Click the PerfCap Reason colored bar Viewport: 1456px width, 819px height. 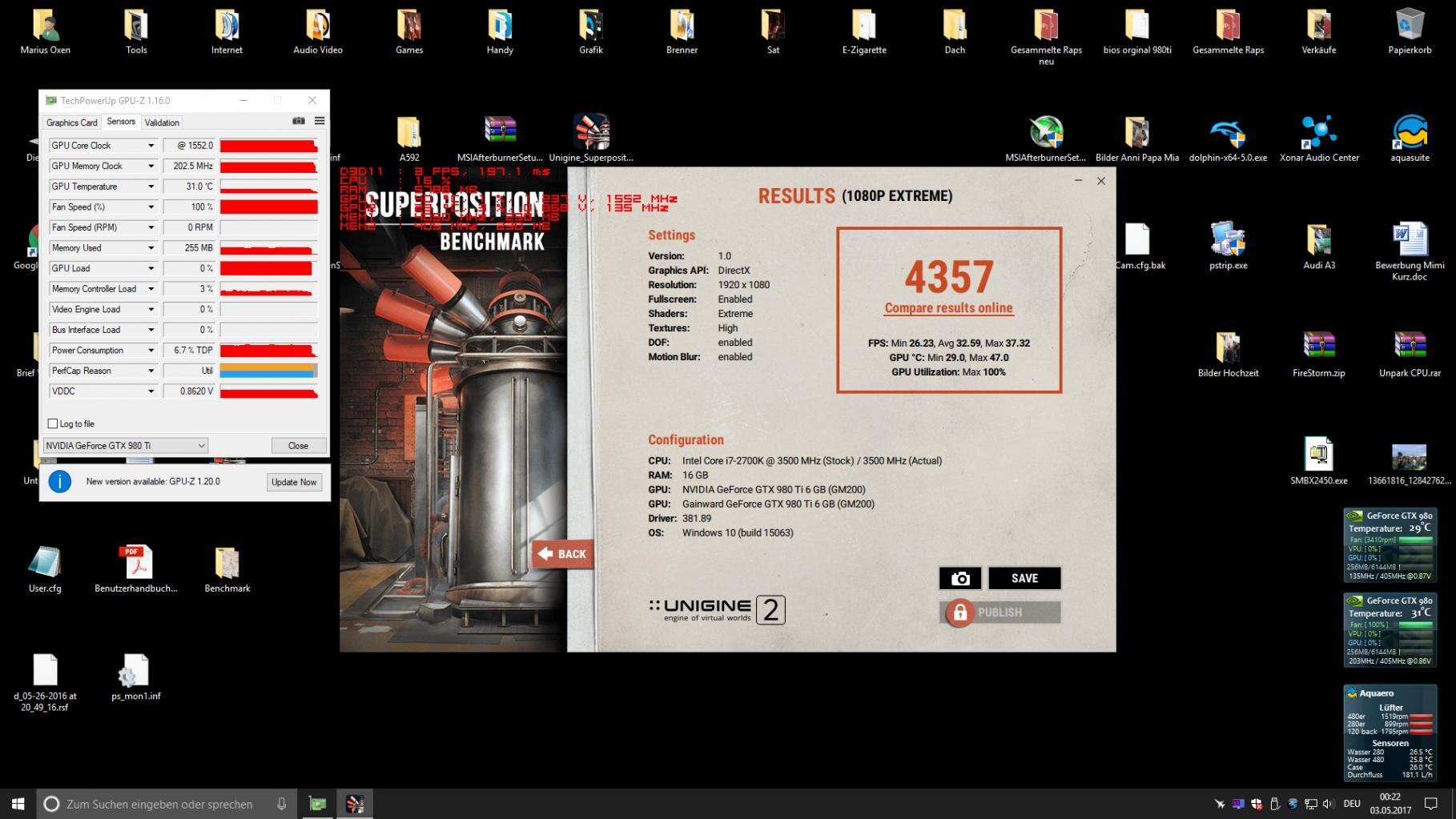point(268,371)
